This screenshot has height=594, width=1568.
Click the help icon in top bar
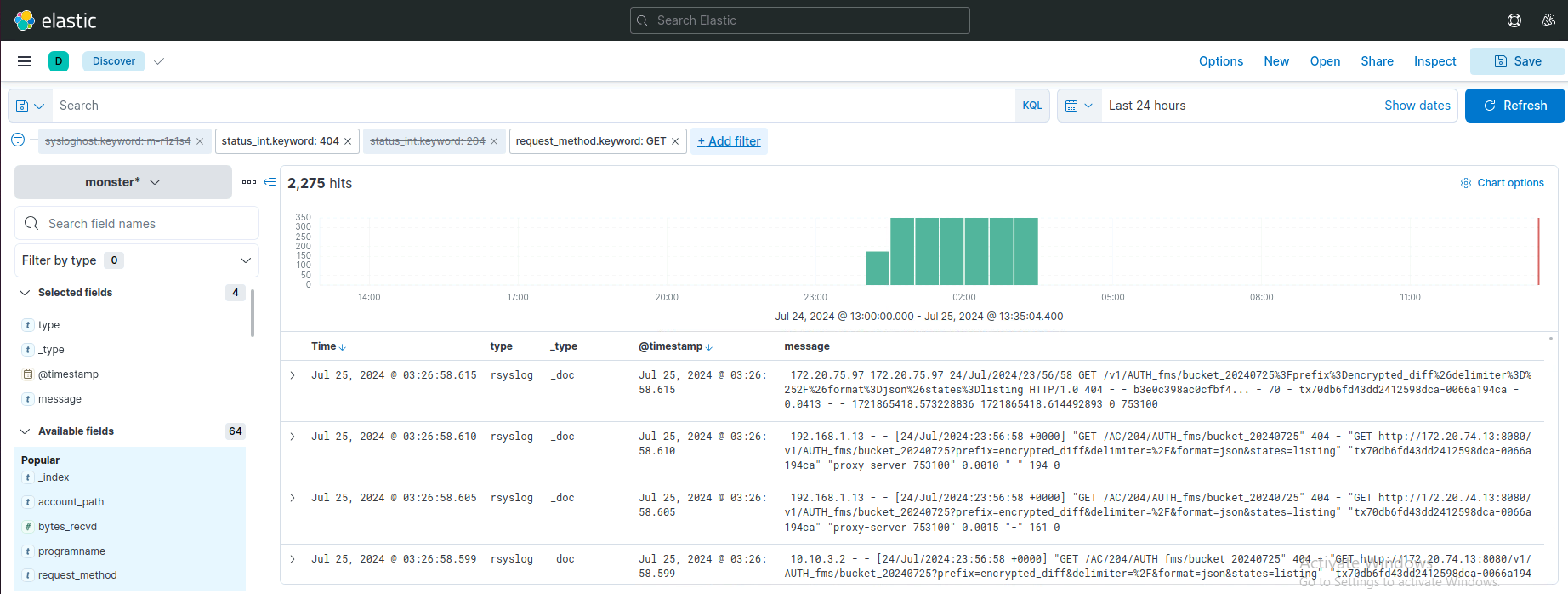point(1514,20)
